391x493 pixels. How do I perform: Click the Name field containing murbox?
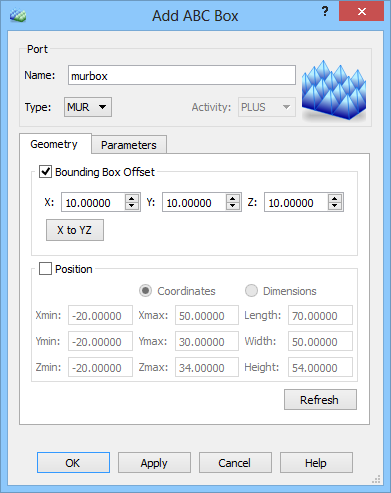click(182, 75)
